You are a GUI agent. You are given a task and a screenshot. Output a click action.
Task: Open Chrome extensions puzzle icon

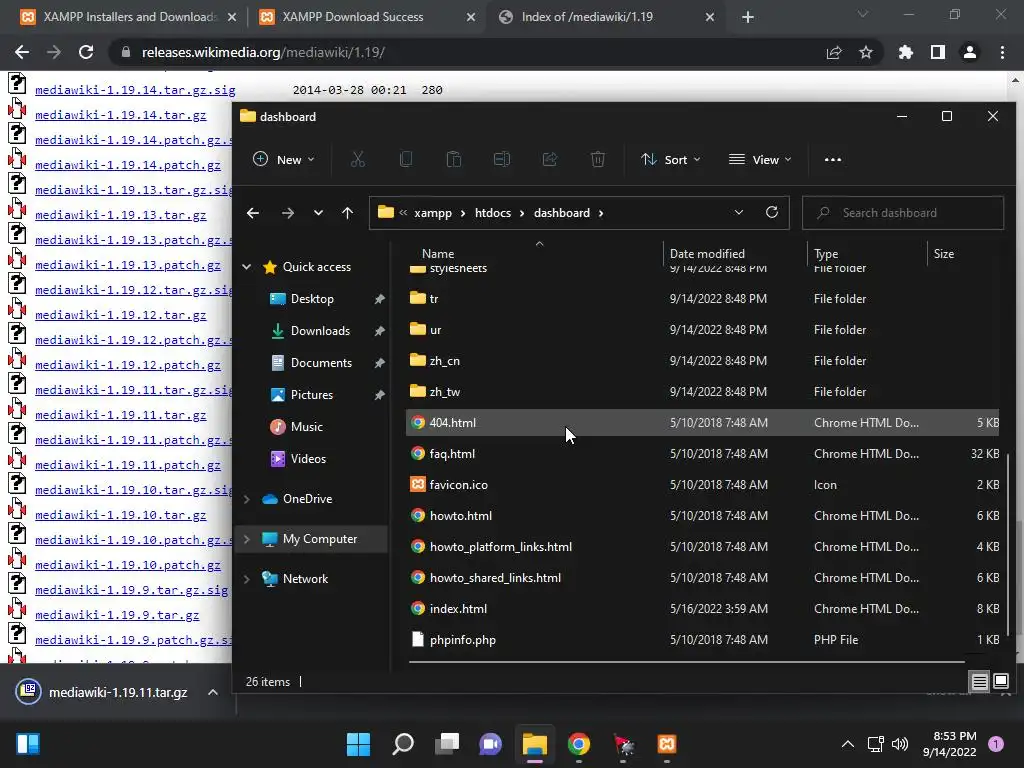(x=905, y=52)
